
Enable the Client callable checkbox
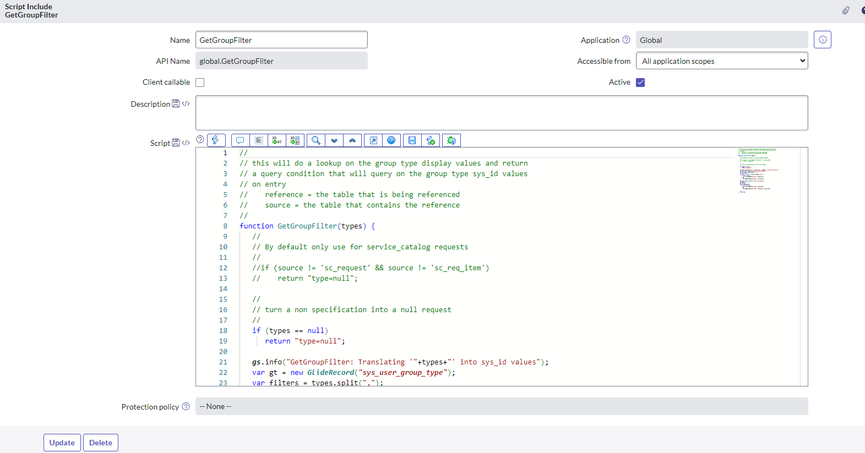200,82
